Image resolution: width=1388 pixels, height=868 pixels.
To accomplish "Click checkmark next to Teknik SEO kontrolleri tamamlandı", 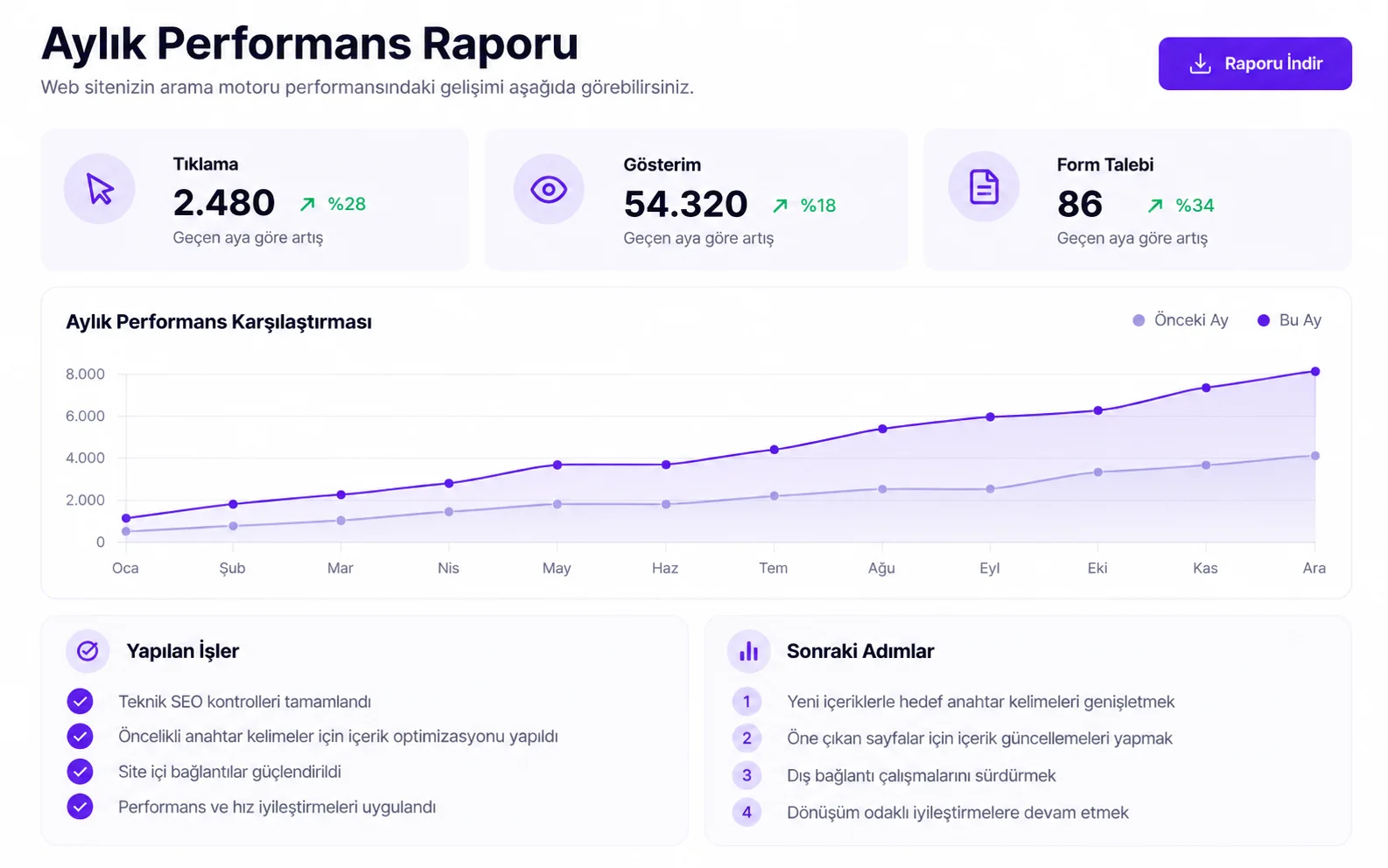I will pos(80,701).
